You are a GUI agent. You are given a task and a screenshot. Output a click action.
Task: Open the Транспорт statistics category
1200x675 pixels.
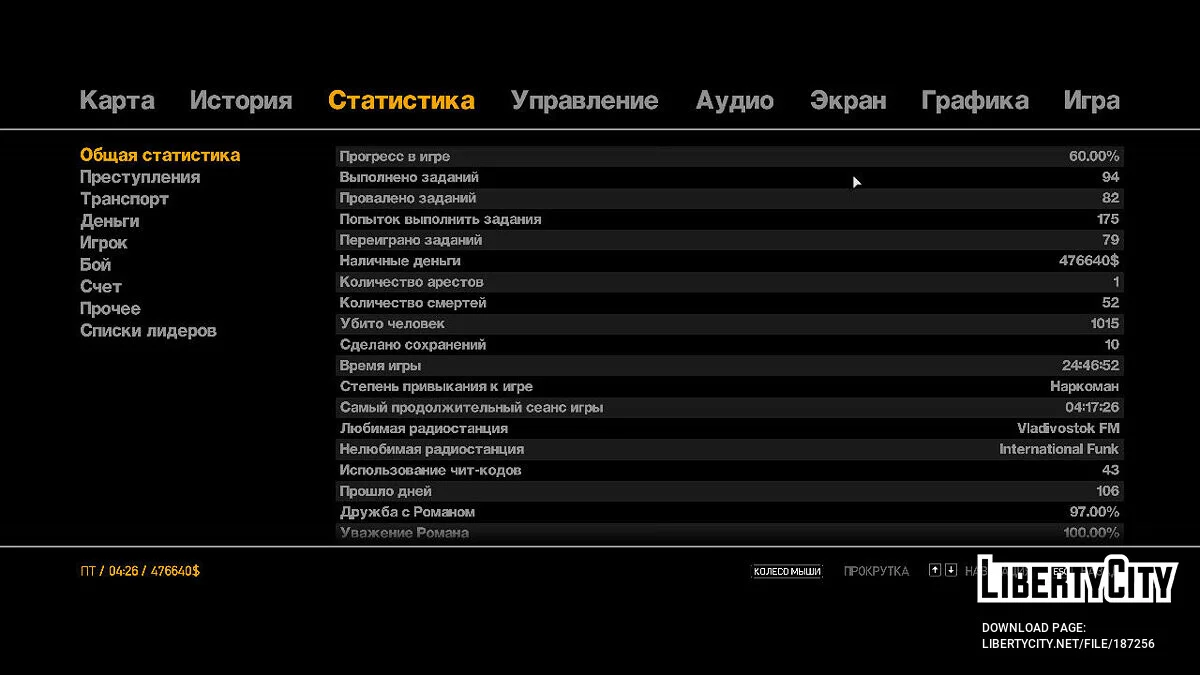coord(124,199)
